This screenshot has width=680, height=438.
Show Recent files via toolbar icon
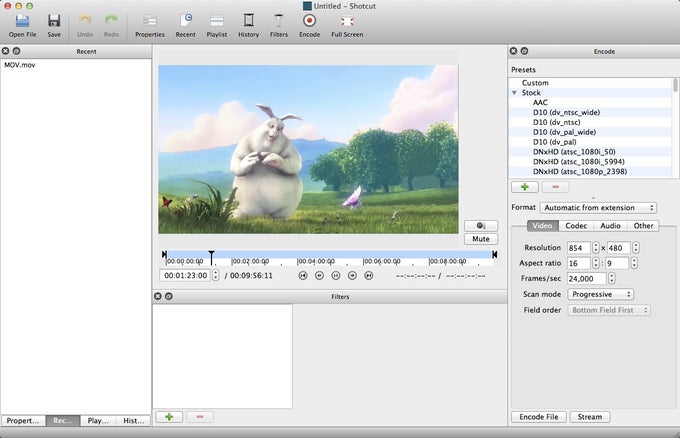[186, 26]
